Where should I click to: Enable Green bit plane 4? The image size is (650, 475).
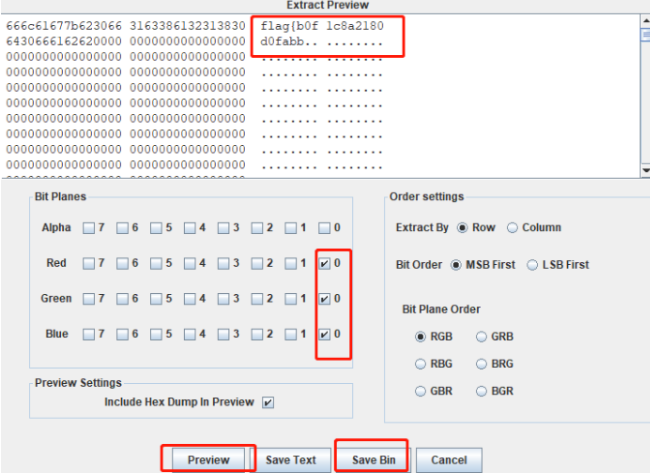[190, 298]
